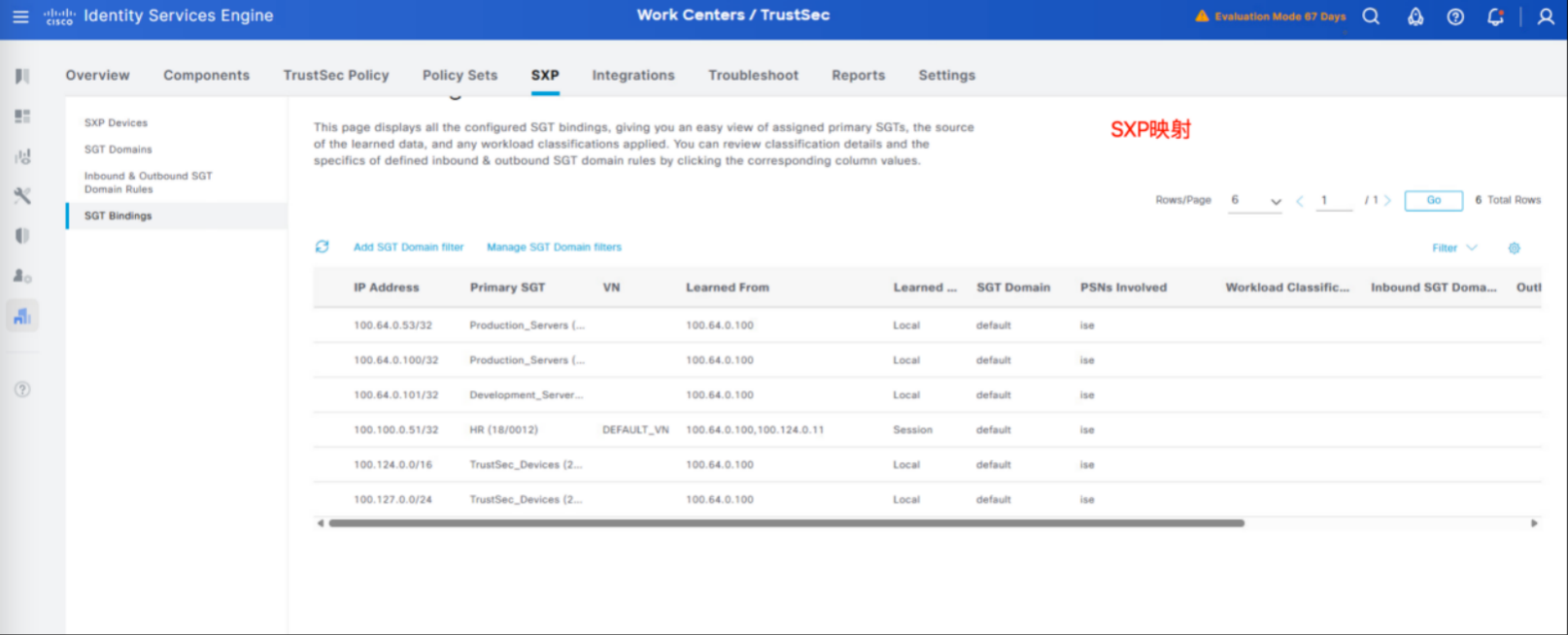Sort by Primary SGT column header

tap(507, 287)
